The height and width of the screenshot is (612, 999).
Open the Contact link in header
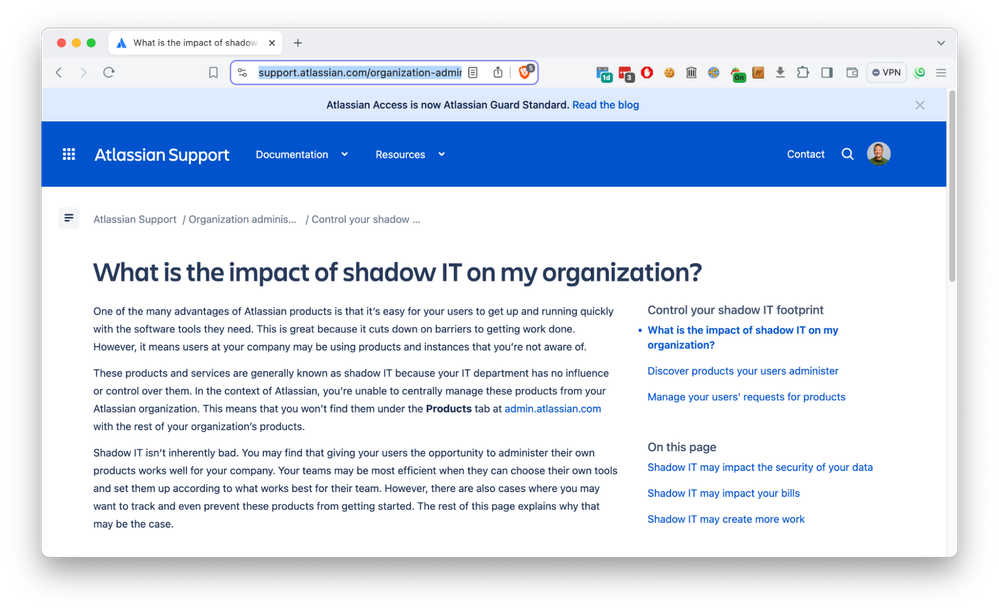tap(805, 154)
